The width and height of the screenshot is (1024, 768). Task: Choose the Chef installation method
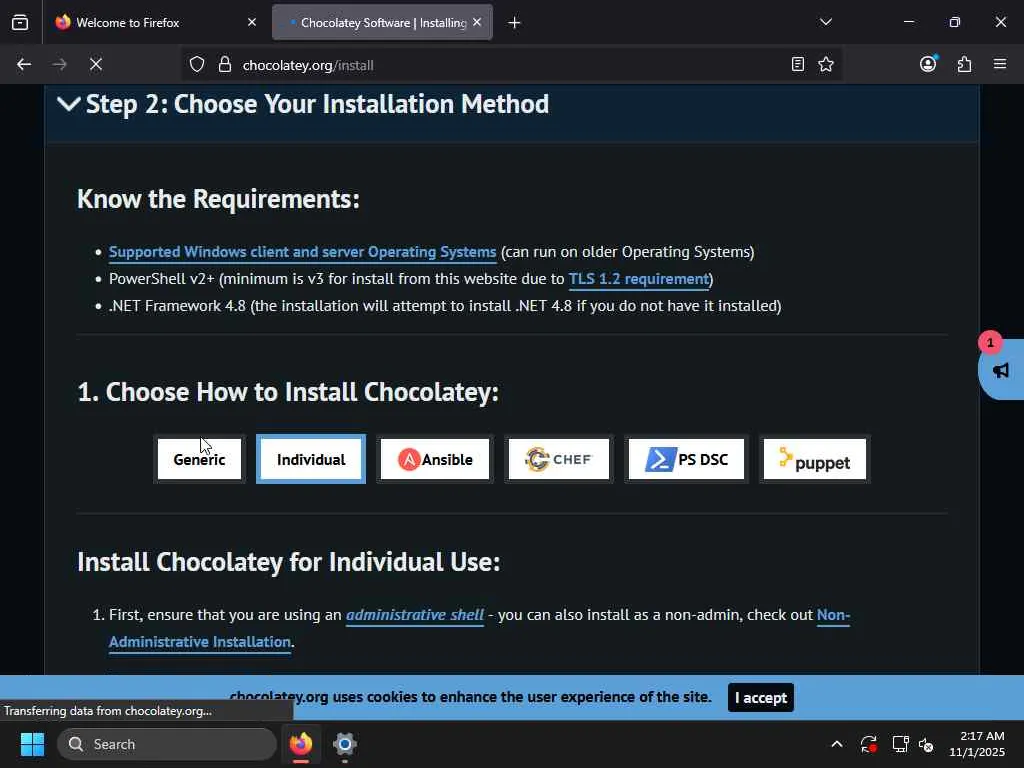coord(559,459)
